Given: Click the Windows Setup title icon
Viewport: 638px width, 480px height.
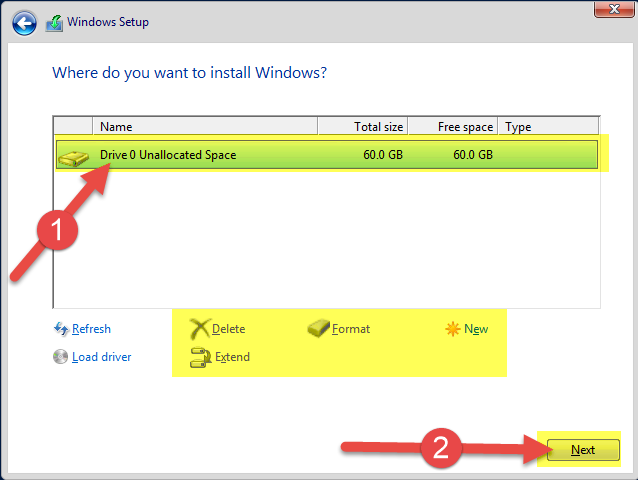Looking at the screenshot, I should pyautogui.click(x=55, y=23).
